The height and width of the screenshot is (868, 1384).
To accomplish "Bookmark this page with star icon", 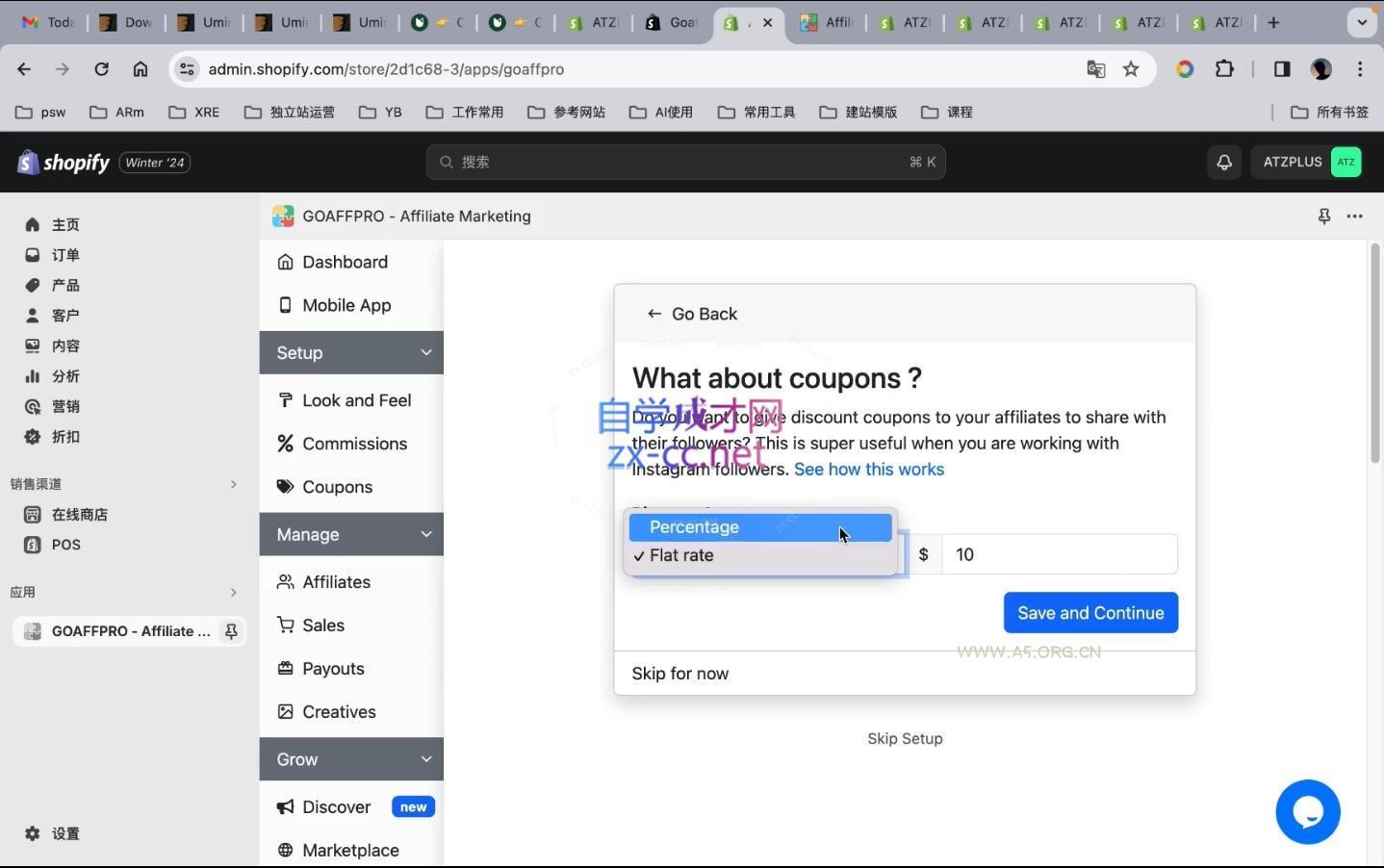I will click(1131, 69).
